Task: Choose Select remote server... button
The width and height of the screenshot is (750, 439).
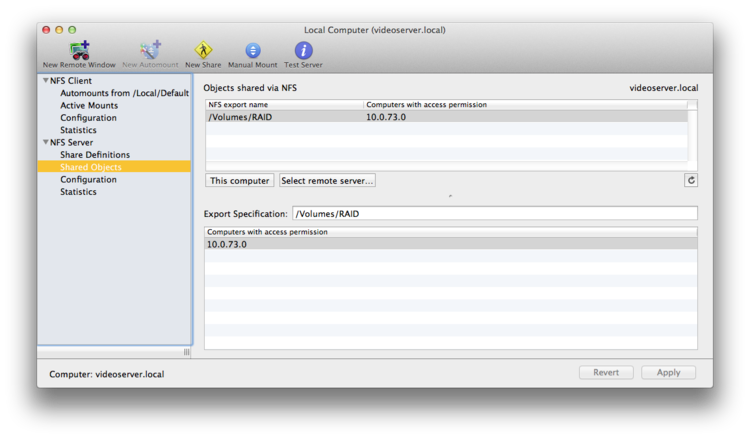Action: [x=327, y=180]
